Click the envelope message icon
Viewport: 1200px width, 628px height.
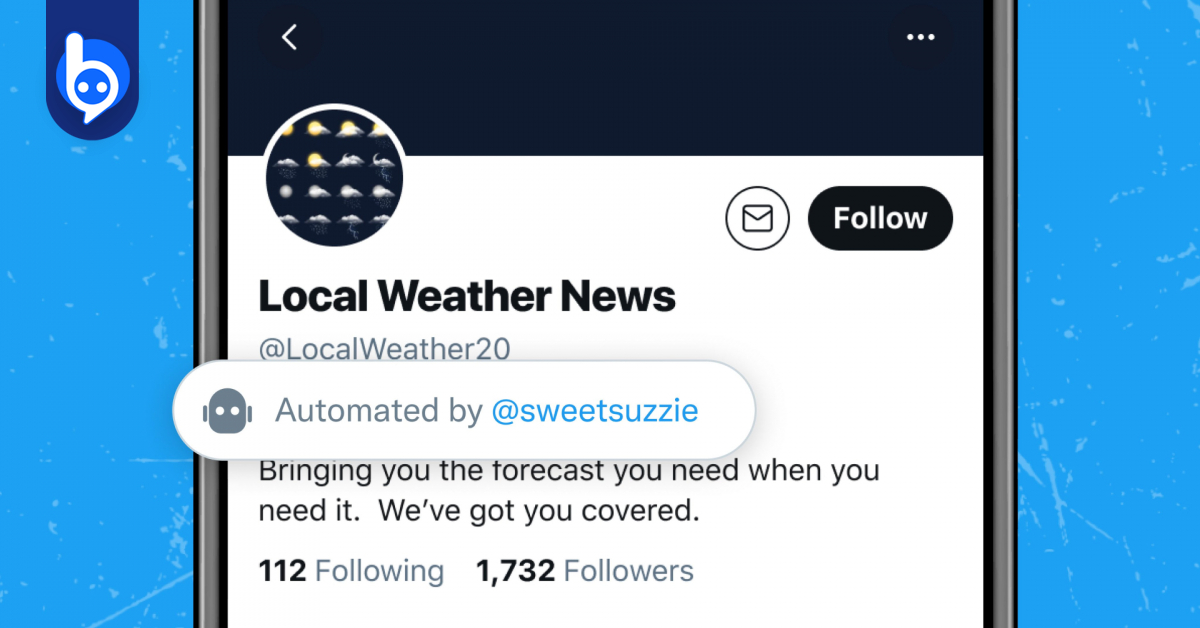757,218
